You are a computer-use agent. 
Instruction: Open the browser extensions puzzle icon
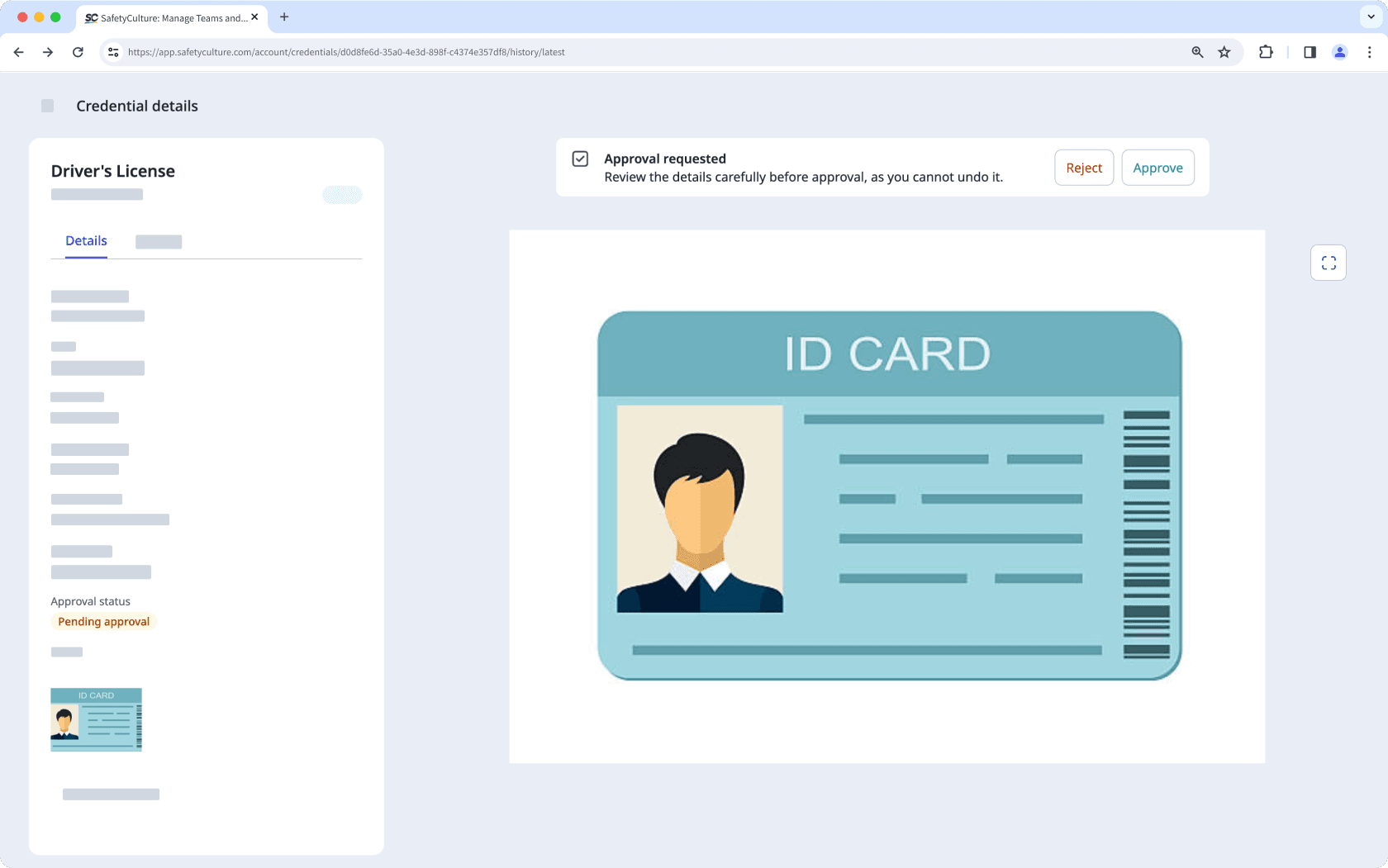(1266, 51)
